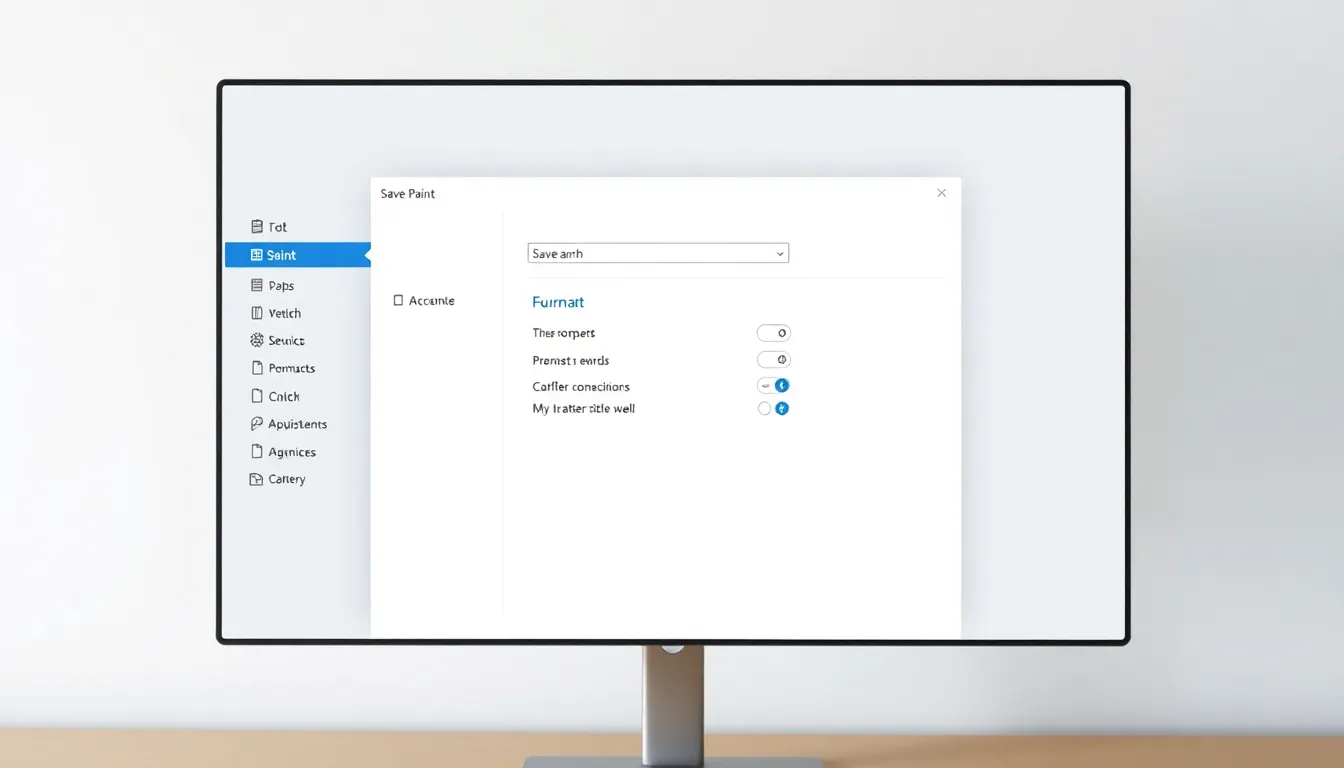
Task: Click the Save amh dropdown chevron arrow
Action: (780, 254)
